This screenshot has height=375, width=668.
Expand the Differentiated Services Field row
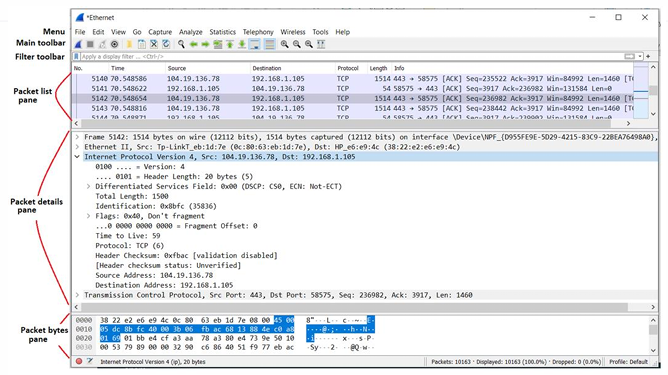tap(89, 187)
